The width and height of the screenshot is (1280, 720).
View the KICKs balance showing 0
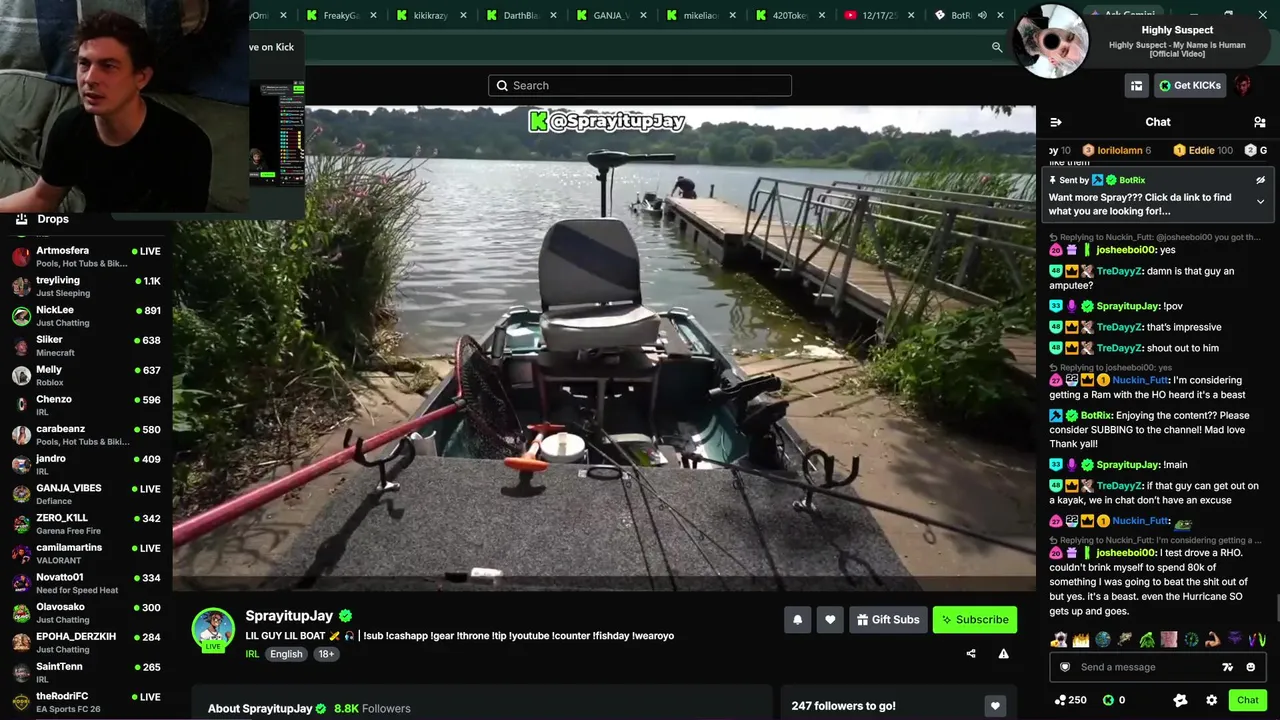1114,700
